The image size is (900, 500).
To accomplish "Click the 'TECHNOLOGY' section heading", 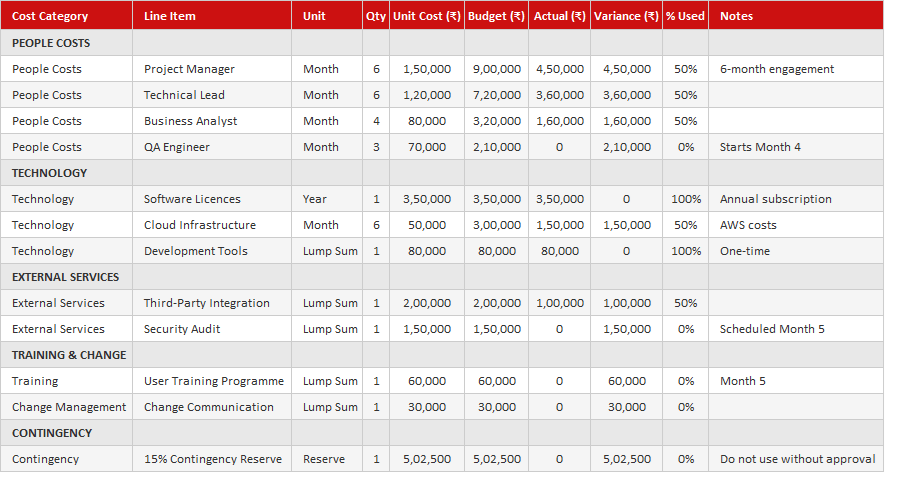I will pyautogui.click(x=49, y=173).
